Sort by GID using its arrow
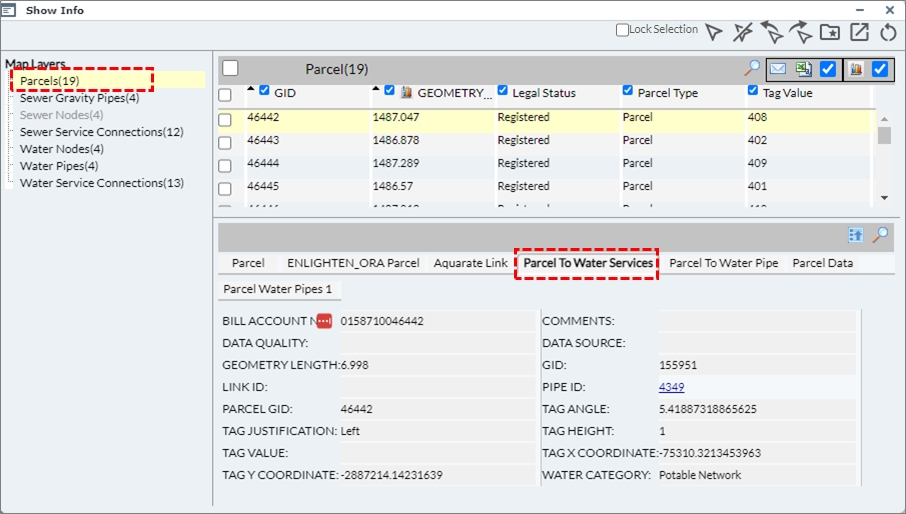 point(251,90)
